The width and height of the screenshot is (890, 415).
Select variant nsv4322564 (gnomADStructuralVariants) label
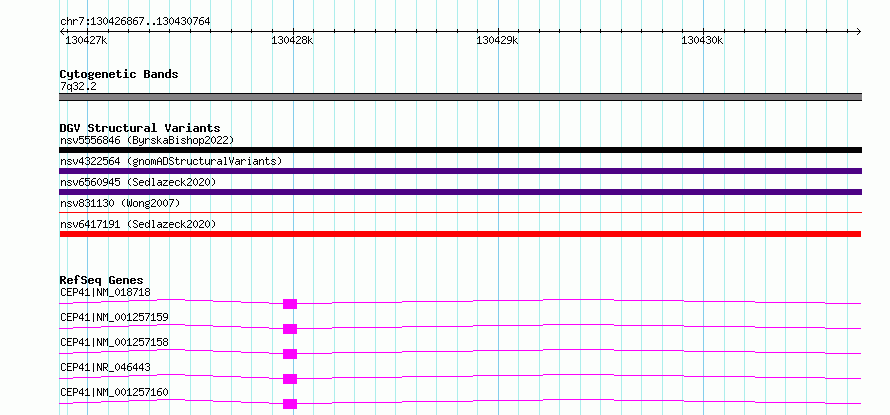(171, 161)
